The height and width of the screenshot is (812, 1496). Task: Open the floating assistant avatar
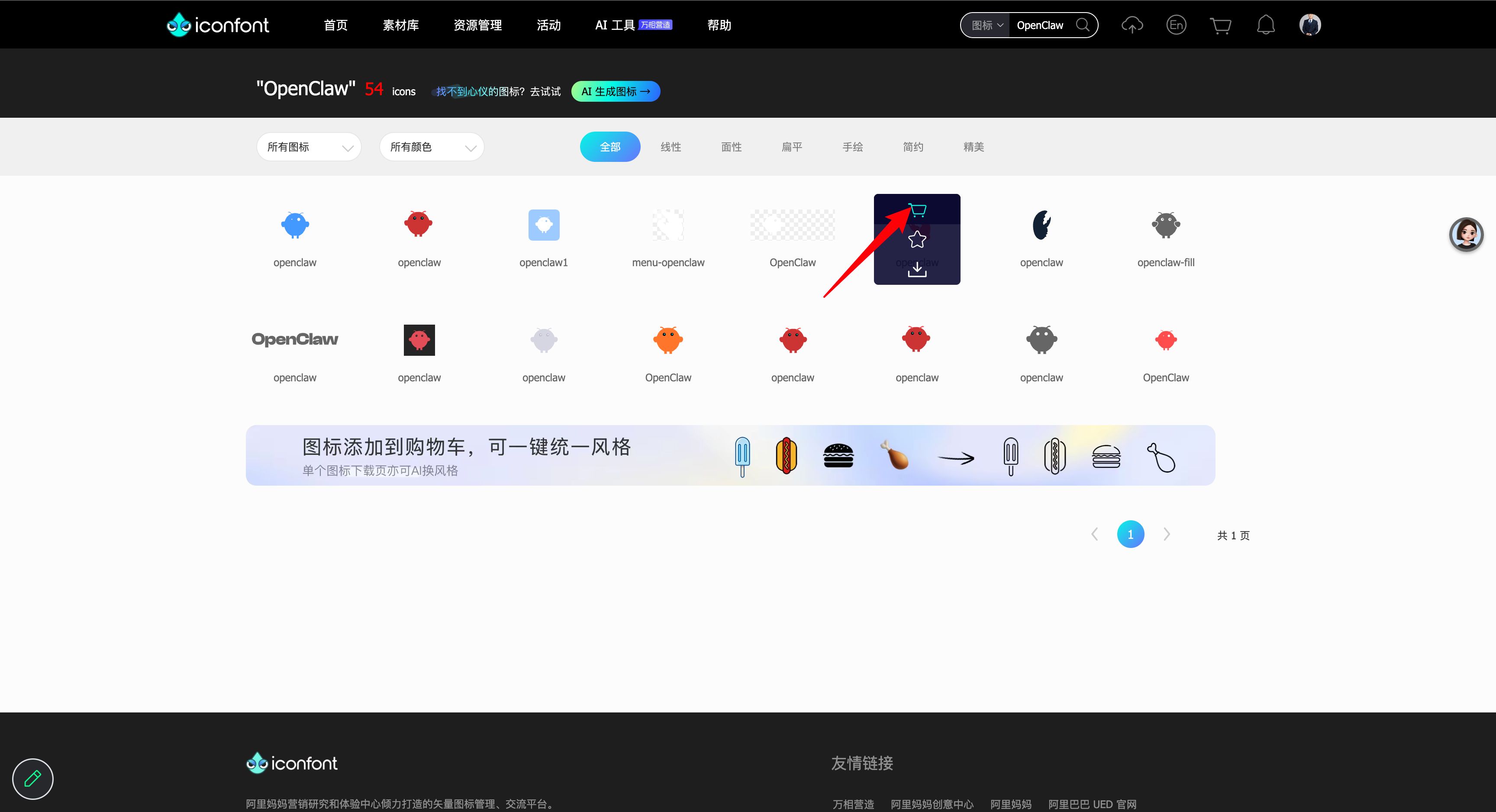[x=1466, y=234]
